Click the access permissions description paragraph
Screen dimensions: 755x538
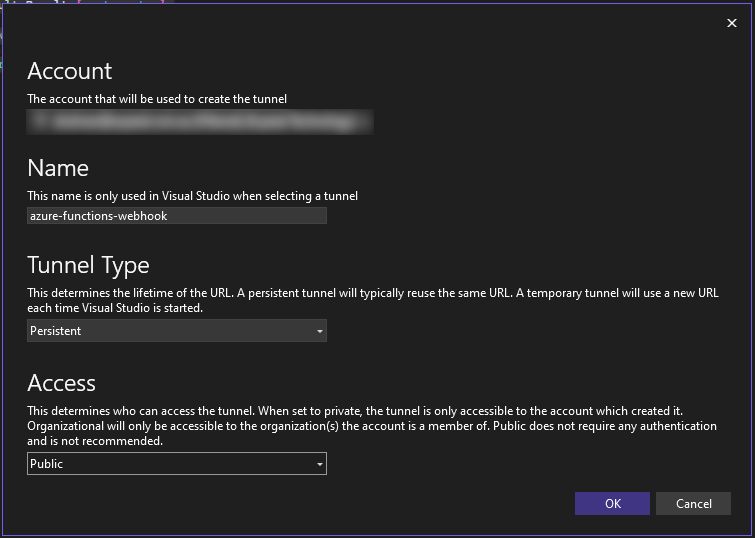click(370, 426)
